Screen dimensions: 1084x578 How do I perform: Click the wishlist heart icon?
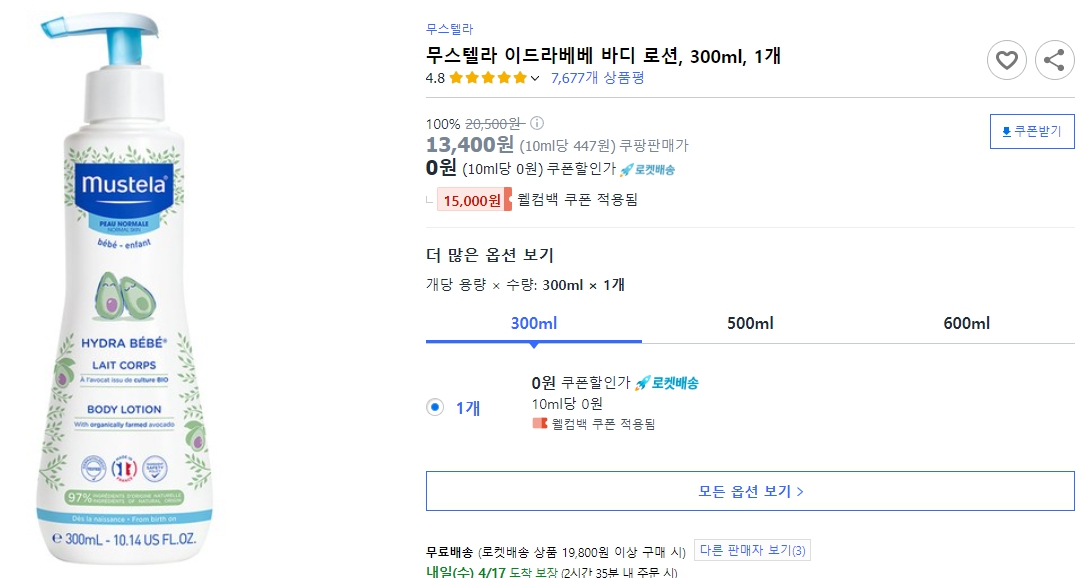pos(1007,60)
